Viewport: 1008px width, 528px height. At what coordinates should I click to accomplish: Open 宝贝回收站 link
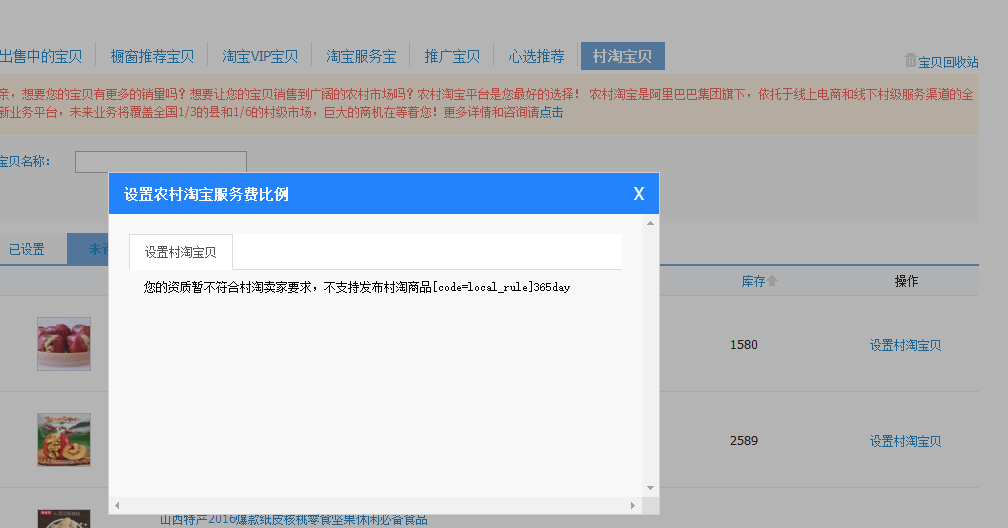coord(948,62)
